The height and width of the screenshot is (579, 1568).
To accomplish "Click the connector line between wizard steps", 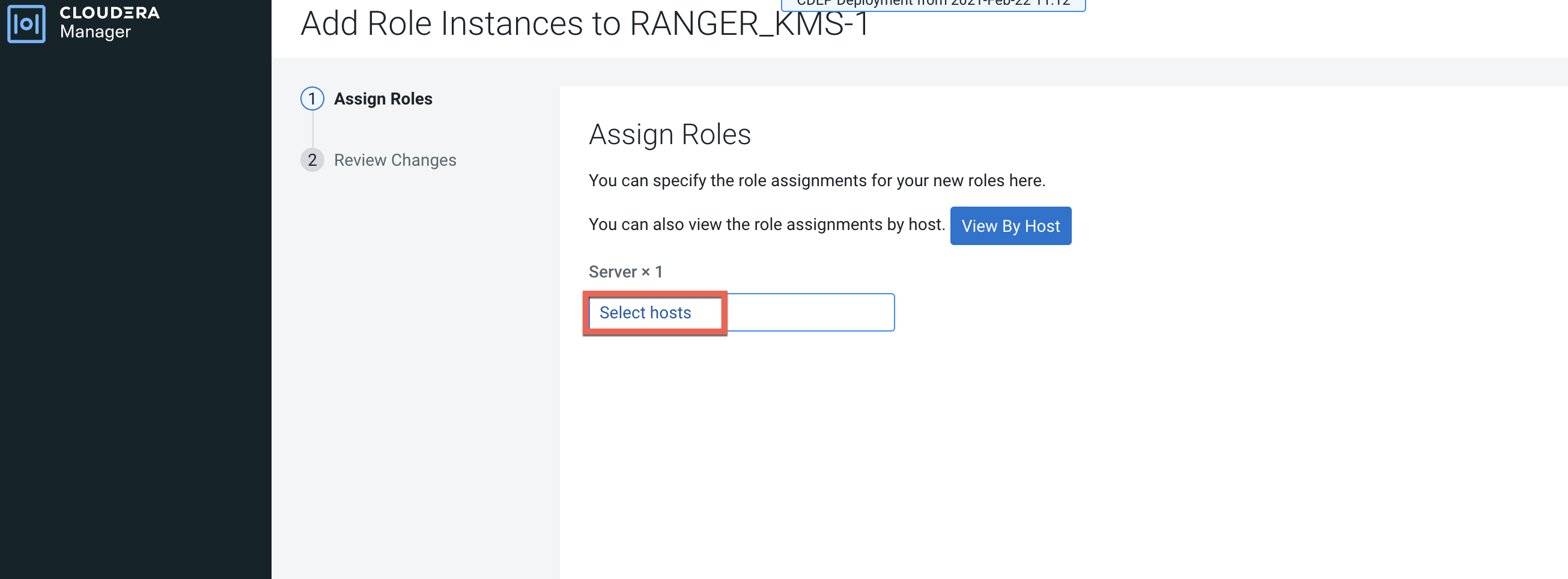I will click(x=313, y=129).
